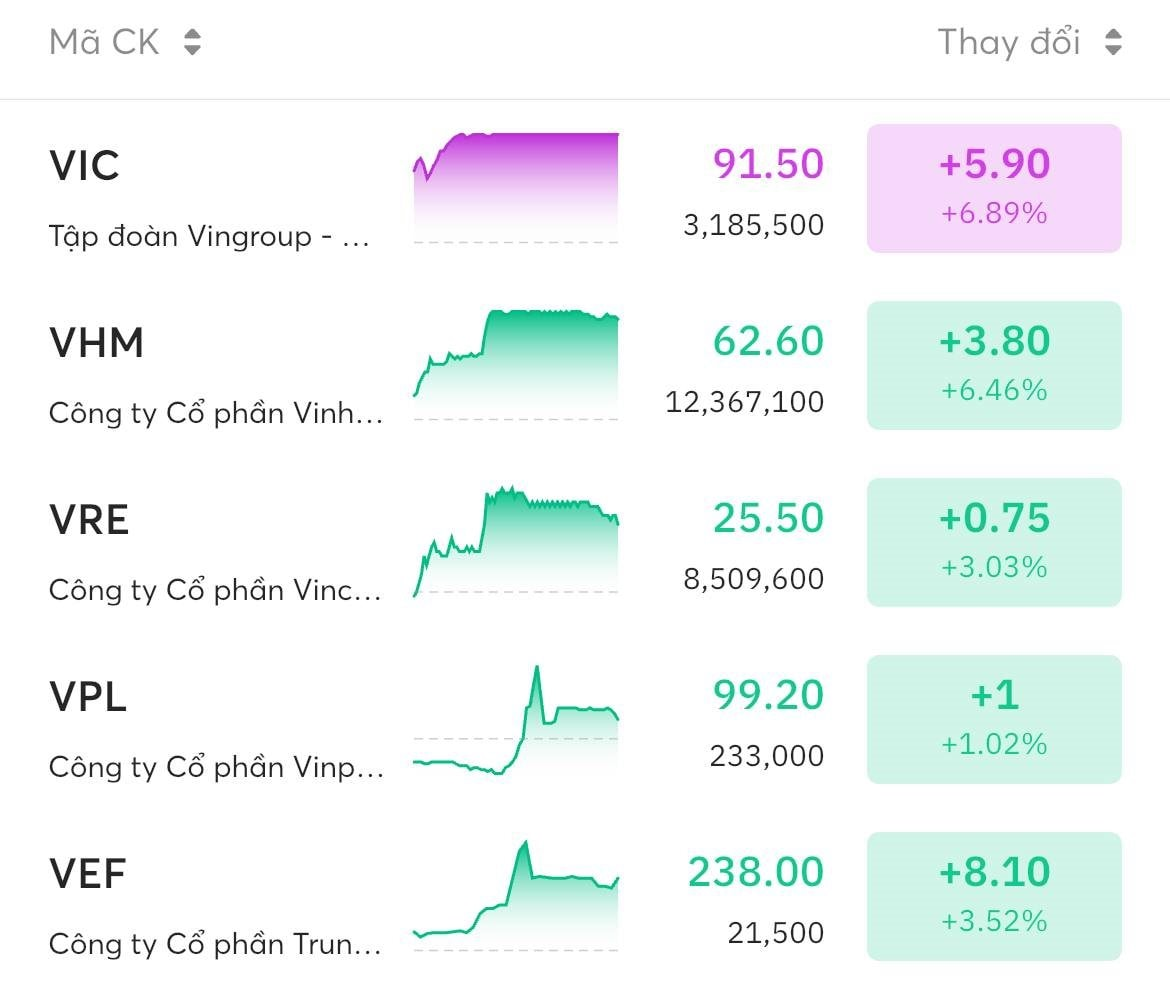Open VIC purple sparkline chart
Image resolution: width=1170 pixels, height=989 pixels.
tap(516, 188)
